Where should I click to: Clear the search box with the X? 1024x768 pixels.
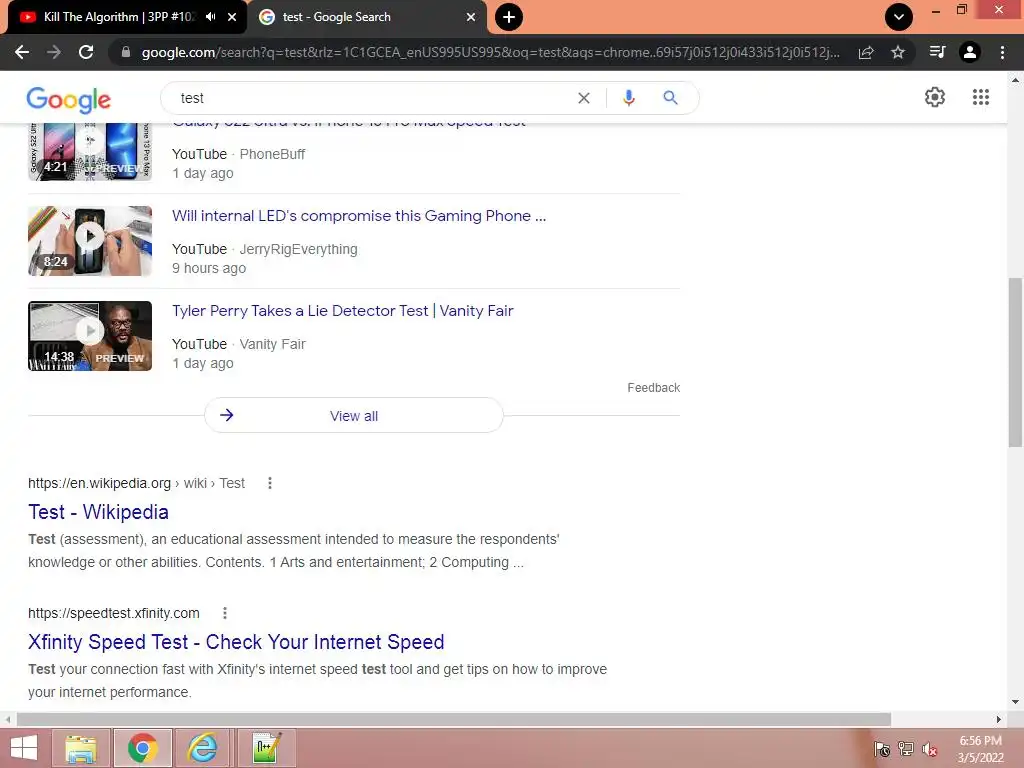tap(584, 98)
